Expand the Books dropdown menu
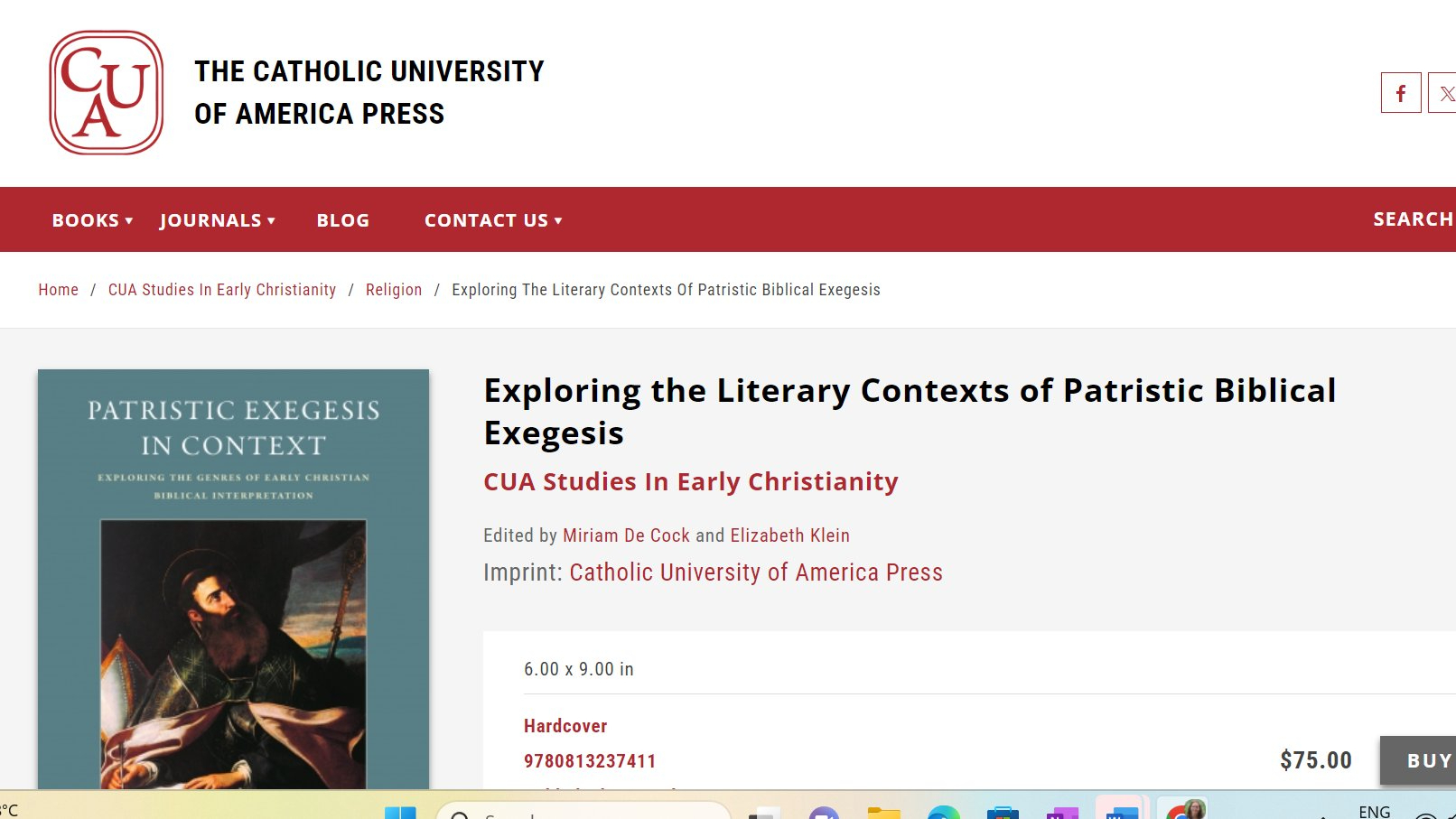Image resolution: width=1456 pixels, height=819 pixels. click(92, 220)
